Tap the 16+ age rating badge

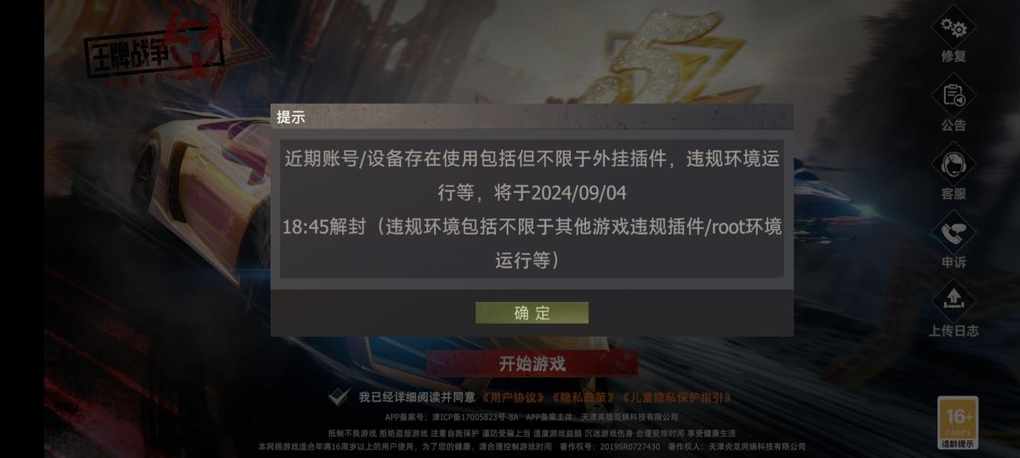pos(958,423)
